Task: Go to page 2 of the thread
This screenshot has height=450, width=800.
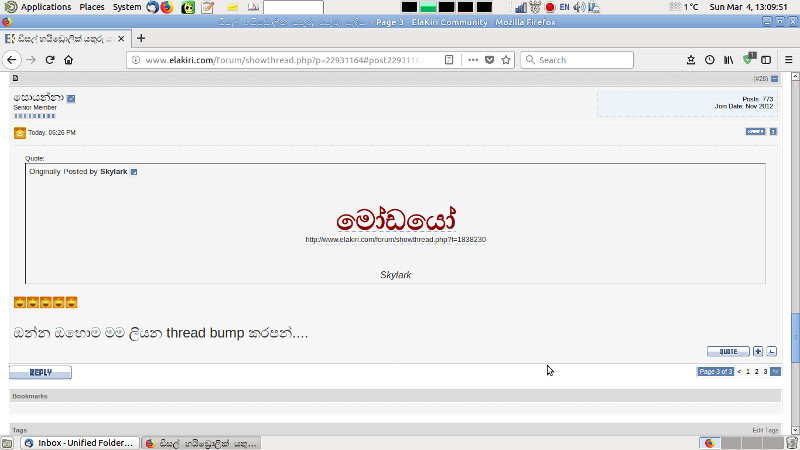Action: 757,371
